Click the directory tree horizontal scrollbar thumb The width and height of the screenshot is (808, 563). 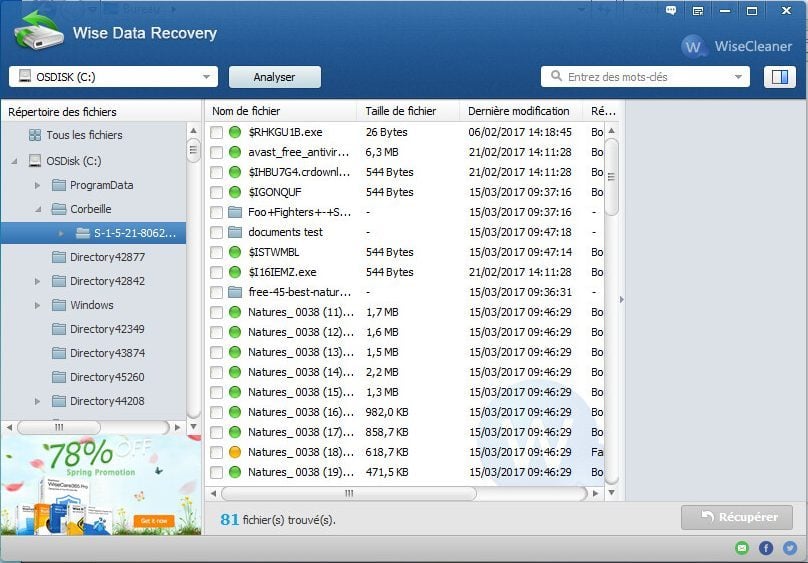(x=59, y=427)
